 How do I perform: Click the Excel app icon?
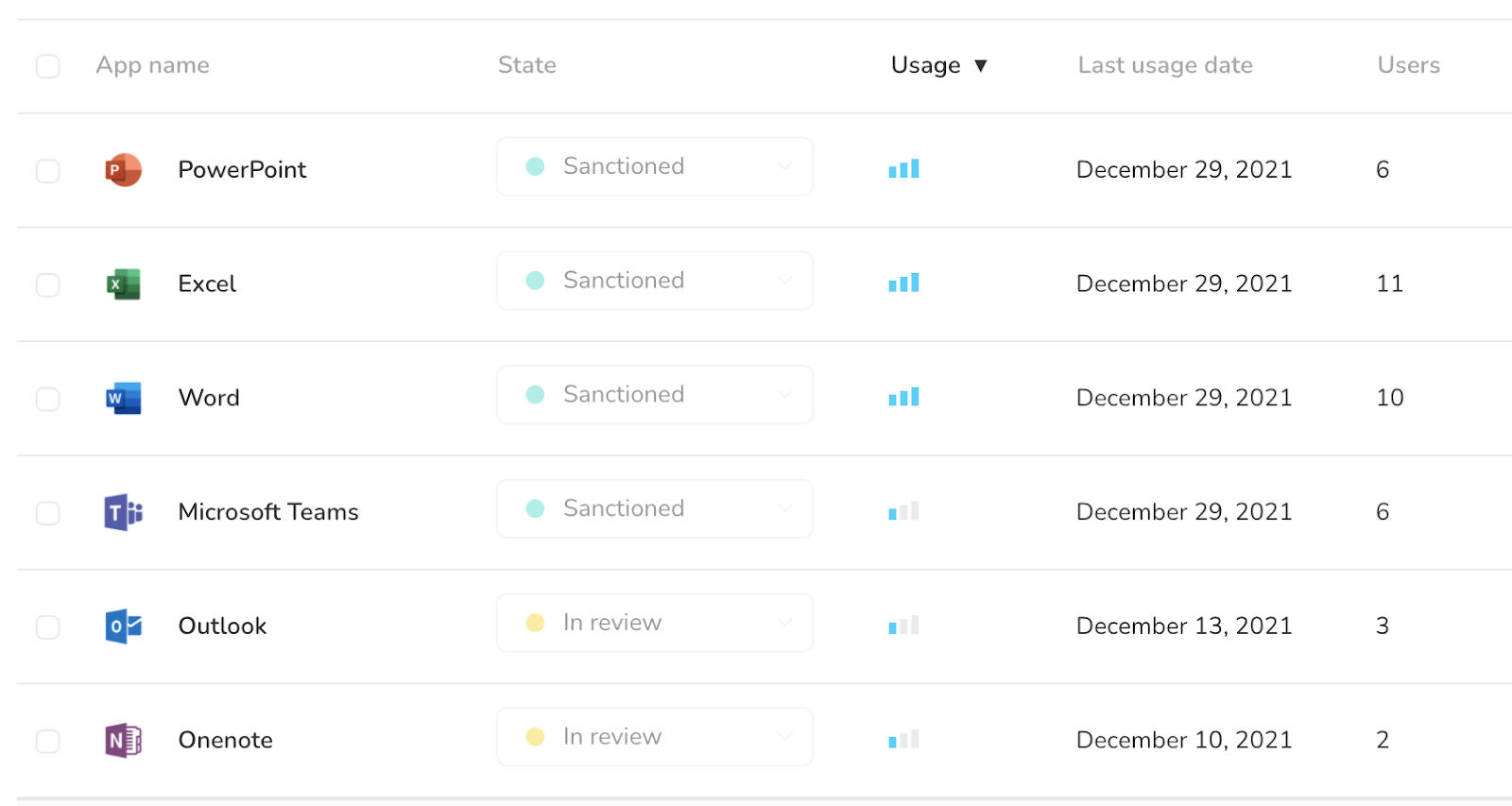pos(123,284)
